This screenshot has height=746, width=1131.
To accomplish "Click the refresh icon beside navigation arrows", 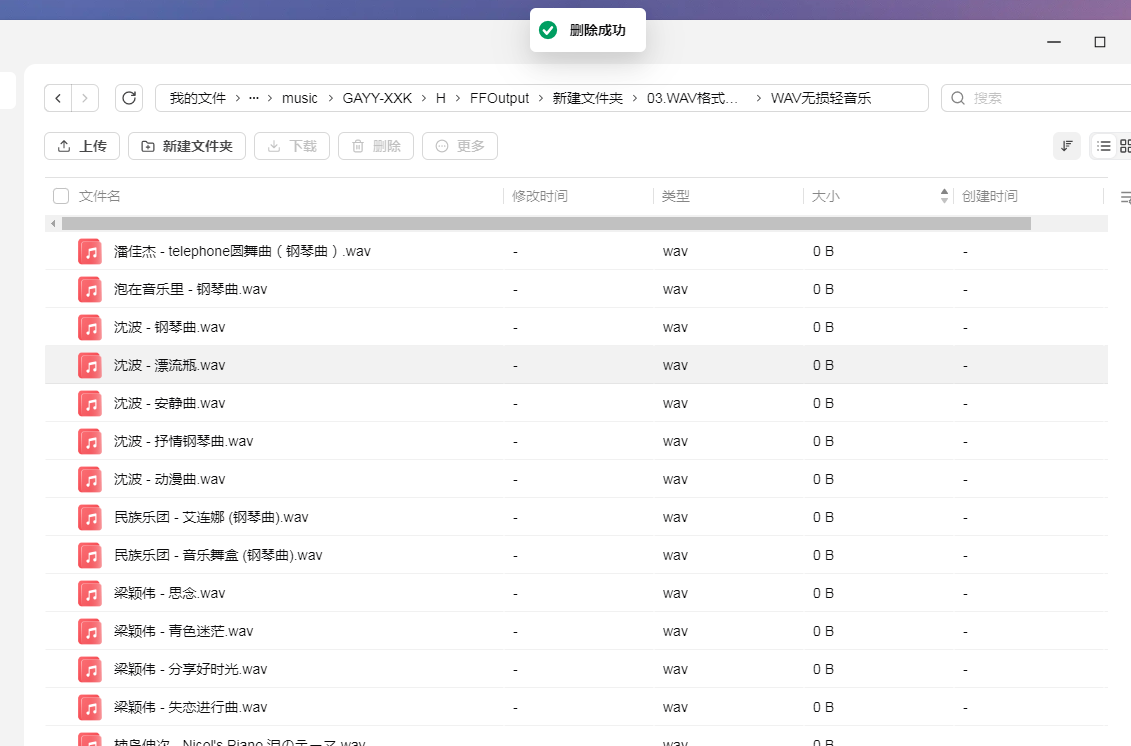I will [x=129, y=98].
